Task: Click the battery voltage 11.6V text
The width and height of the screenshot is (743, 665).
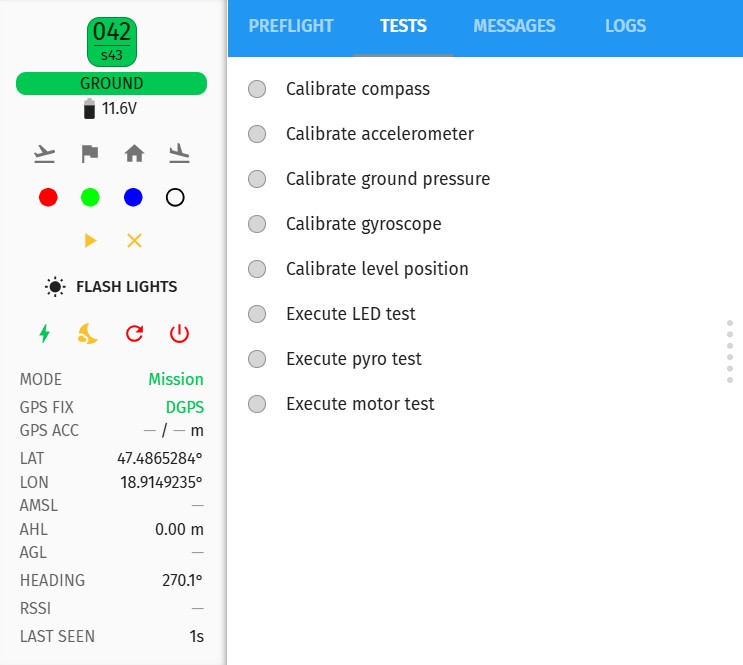Action: [x=119, y=109]
